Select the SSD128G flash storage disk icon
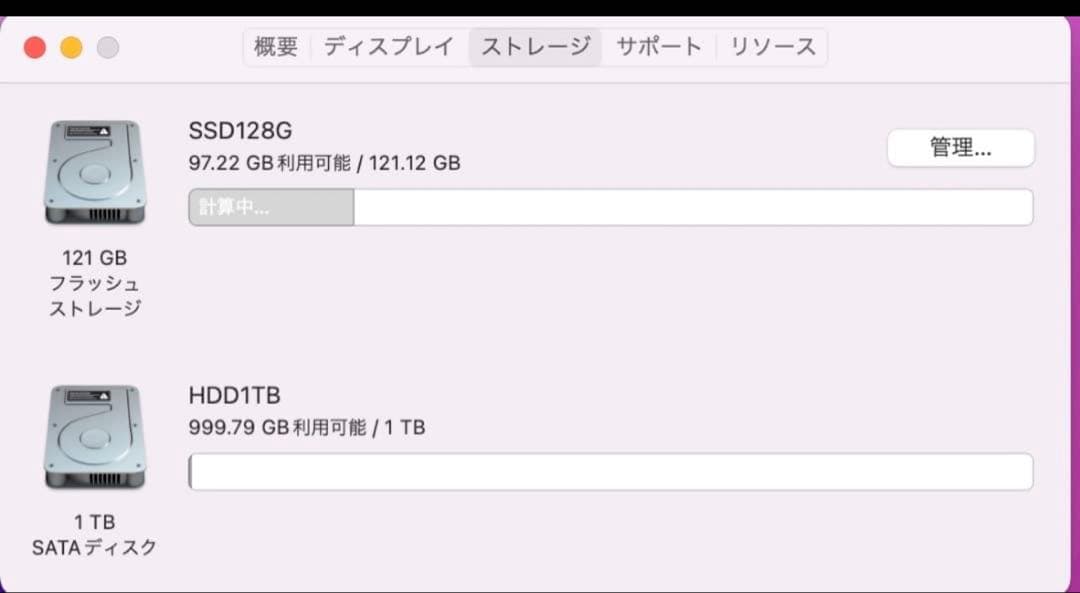Screen dimensions: 1080x593 point(95,172)
